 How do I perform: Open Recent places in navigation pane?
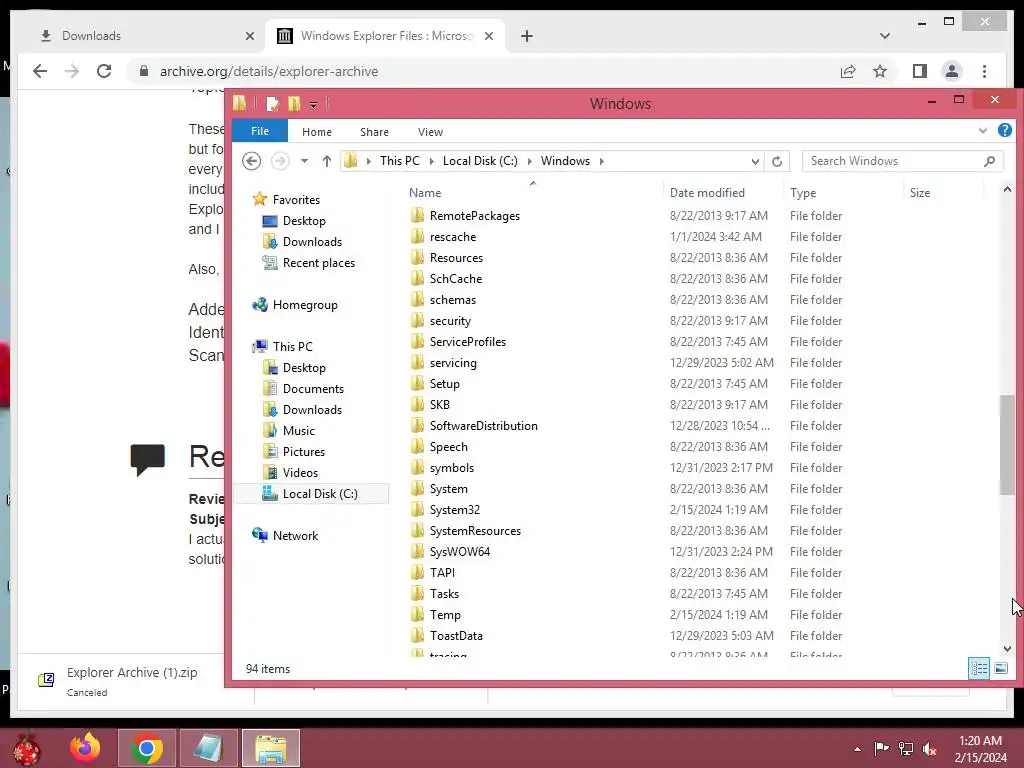click(319, 263)
